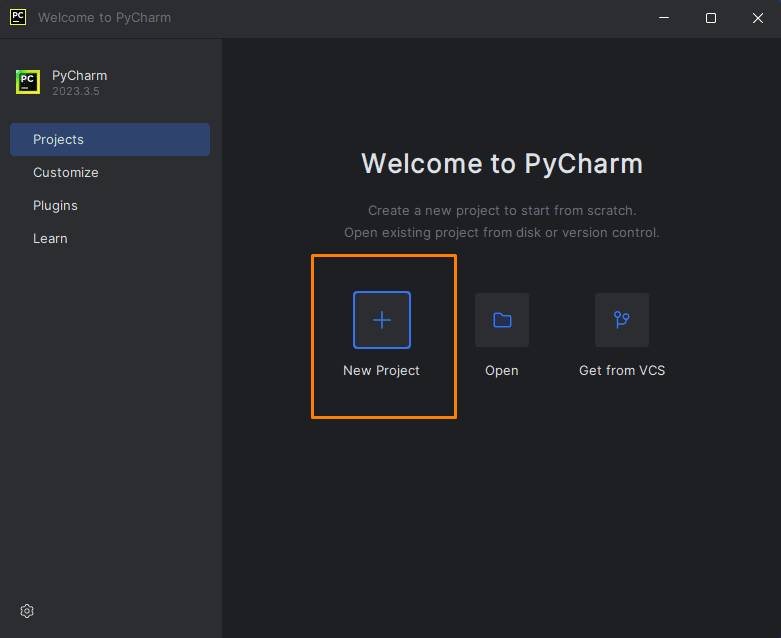This screenshot has height=638, width=781.
Task: Click the Open label text
Action: click(x=502, y=371)
